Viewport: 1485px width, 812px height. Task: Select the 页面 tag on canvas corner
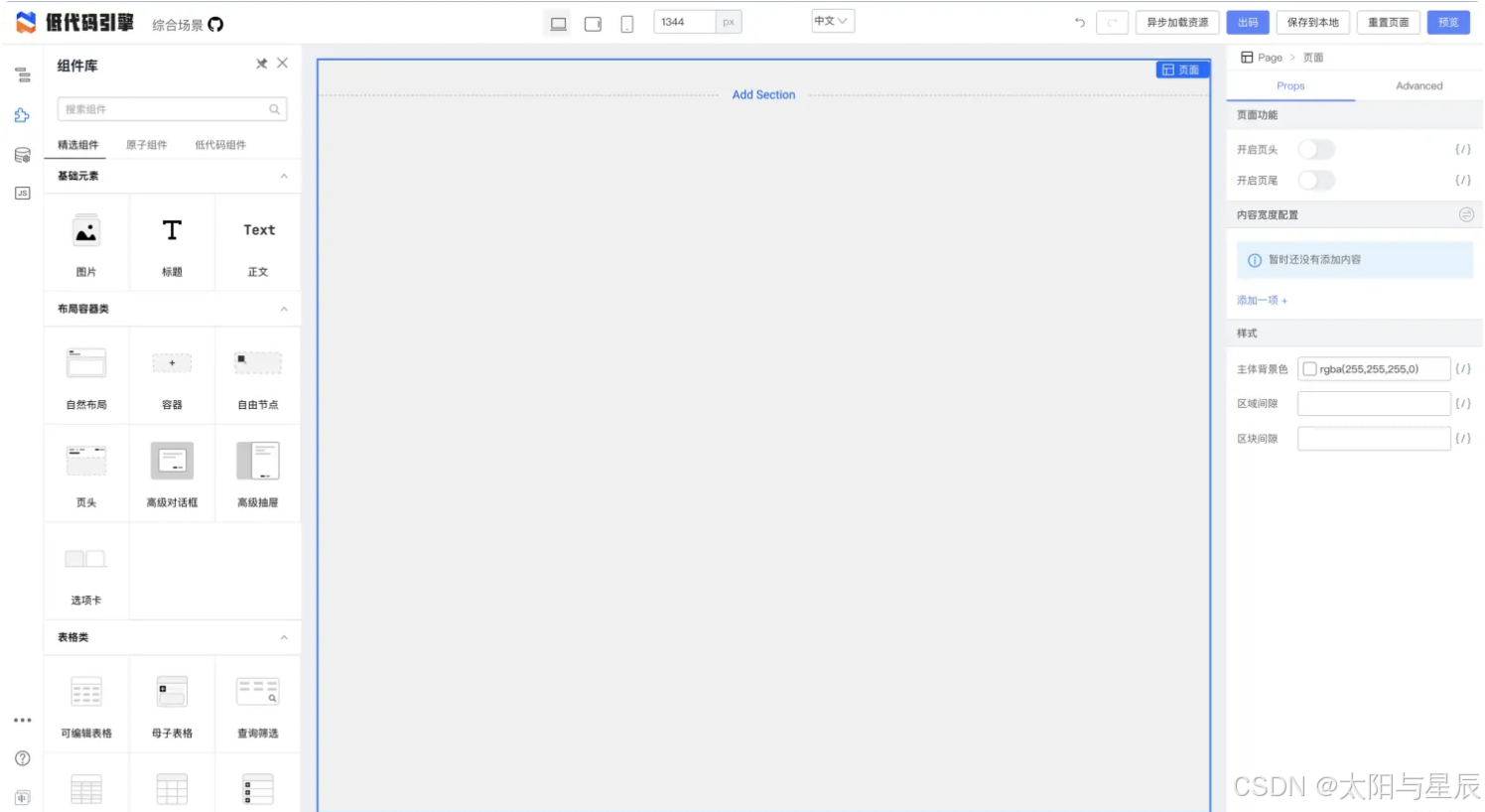tap(1183, 69)
